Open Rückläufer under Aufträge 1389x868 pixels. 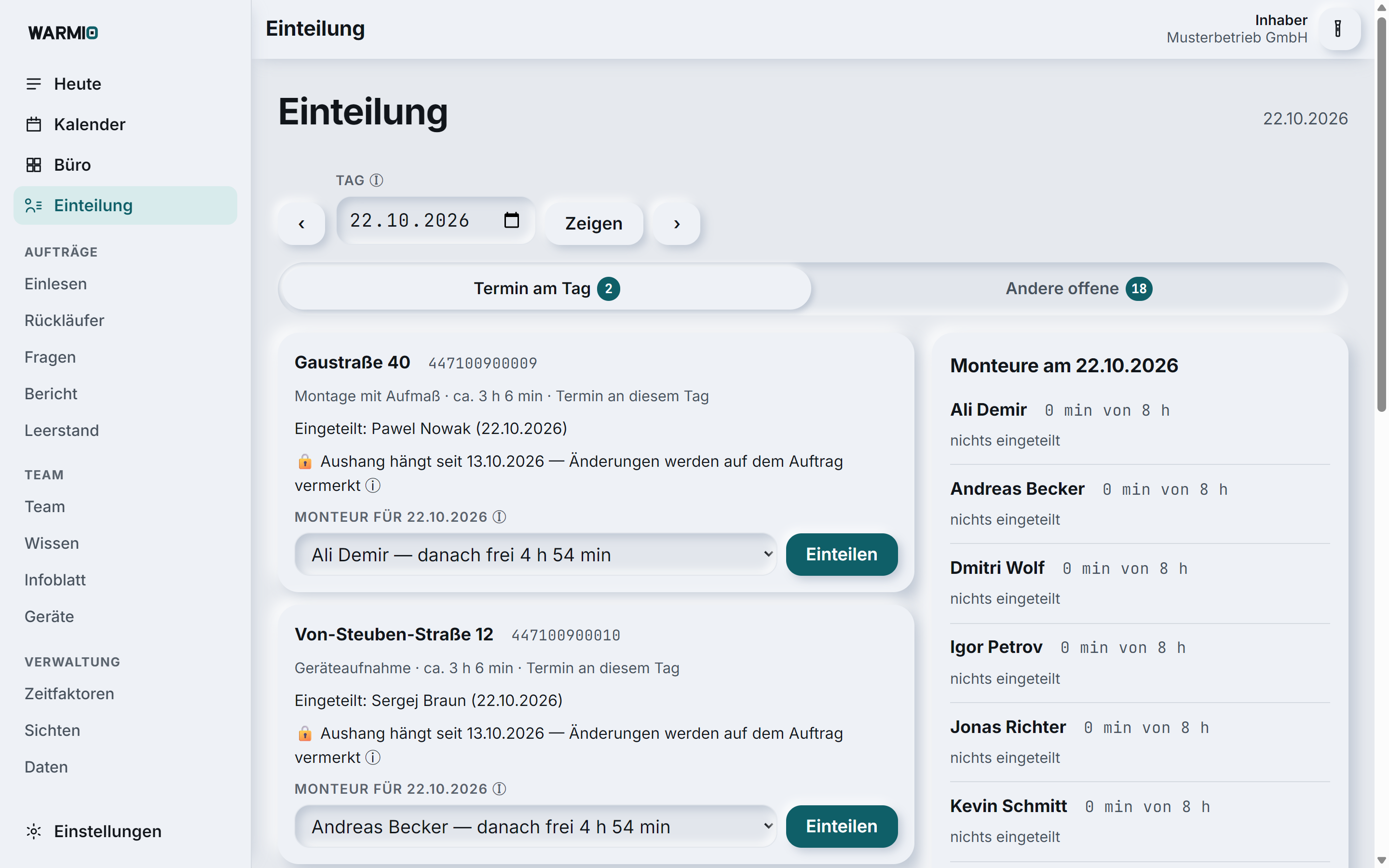pos(64,320)
